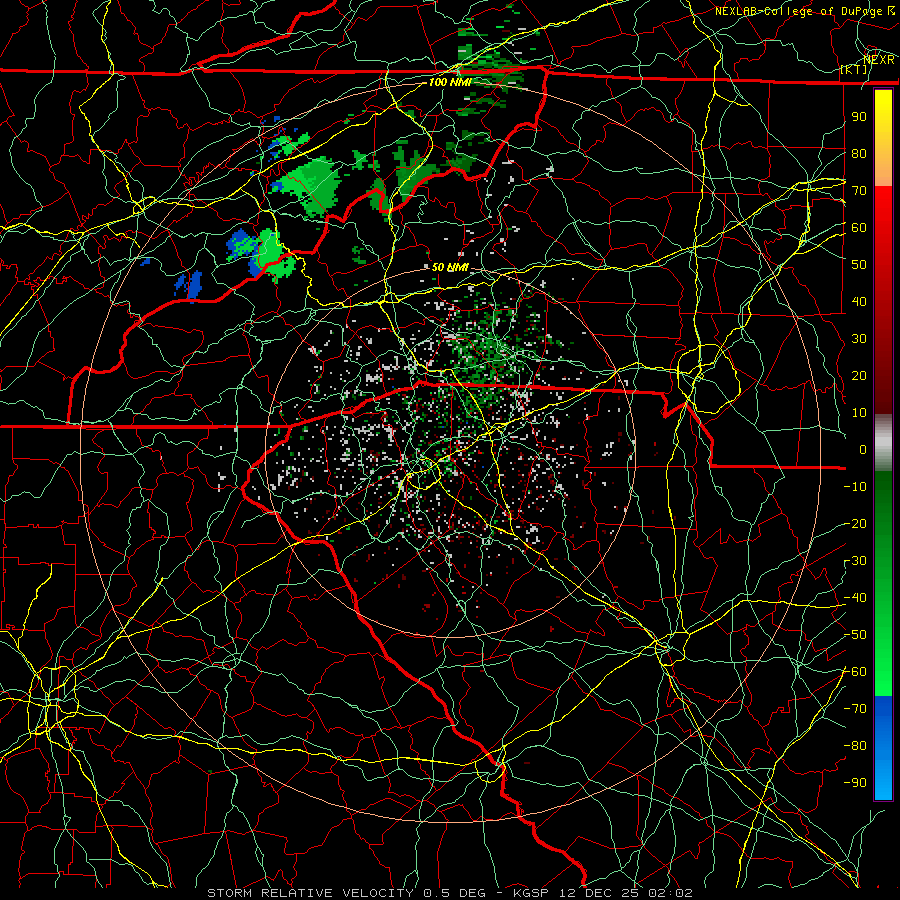Click the 100 NMI range ring label
The height and width of the screenshot is (900, 900).
[450, 82]
